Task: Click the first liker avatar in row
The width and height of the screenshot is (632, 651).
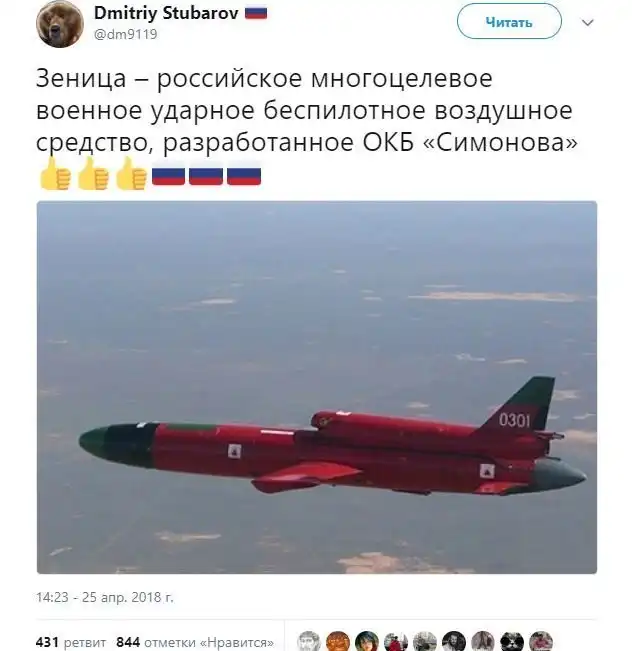Action: pos(309,642)
